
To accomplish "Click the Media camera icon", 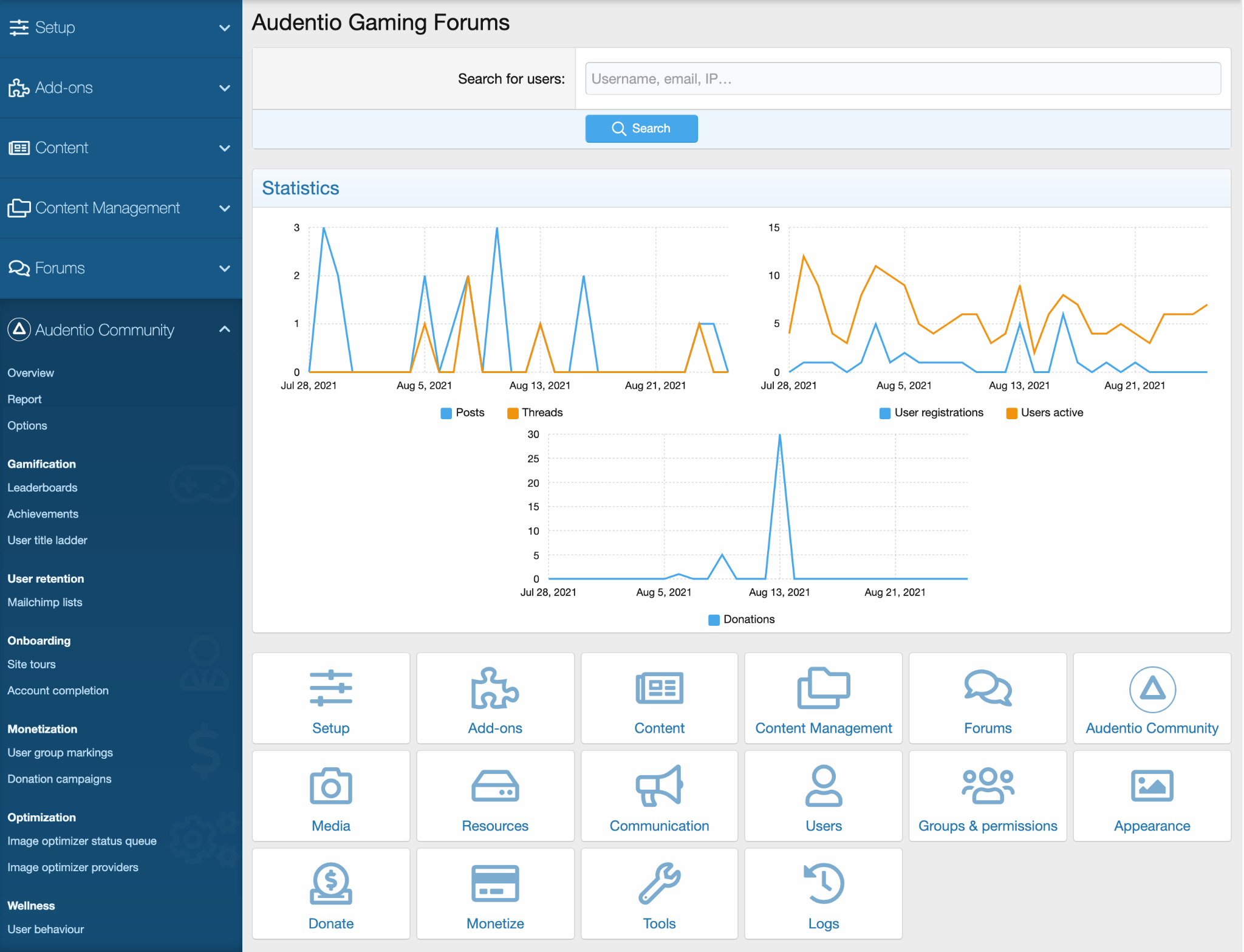I will 331,786.
